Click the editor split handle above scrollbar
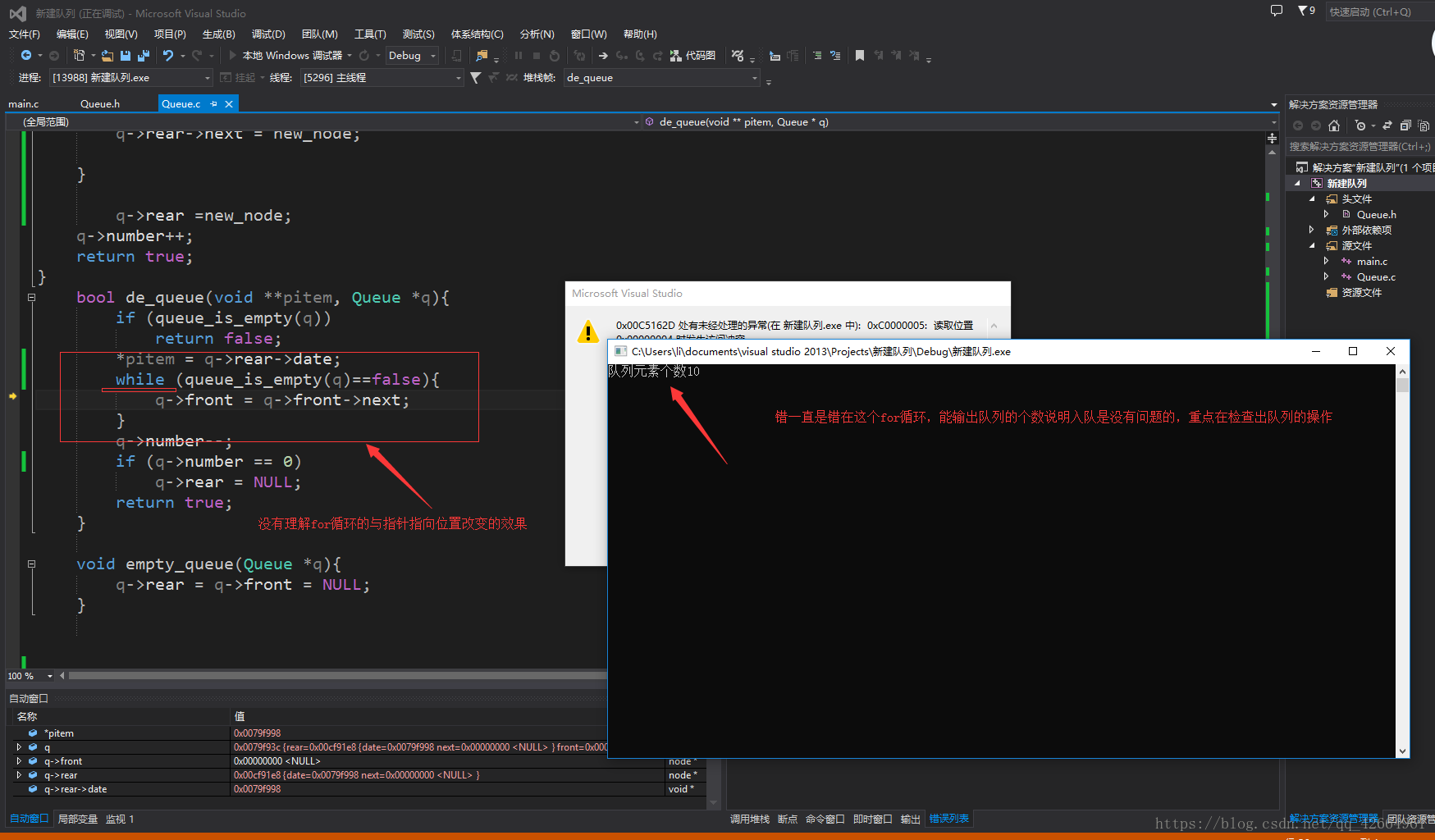 pos(1273,138)
